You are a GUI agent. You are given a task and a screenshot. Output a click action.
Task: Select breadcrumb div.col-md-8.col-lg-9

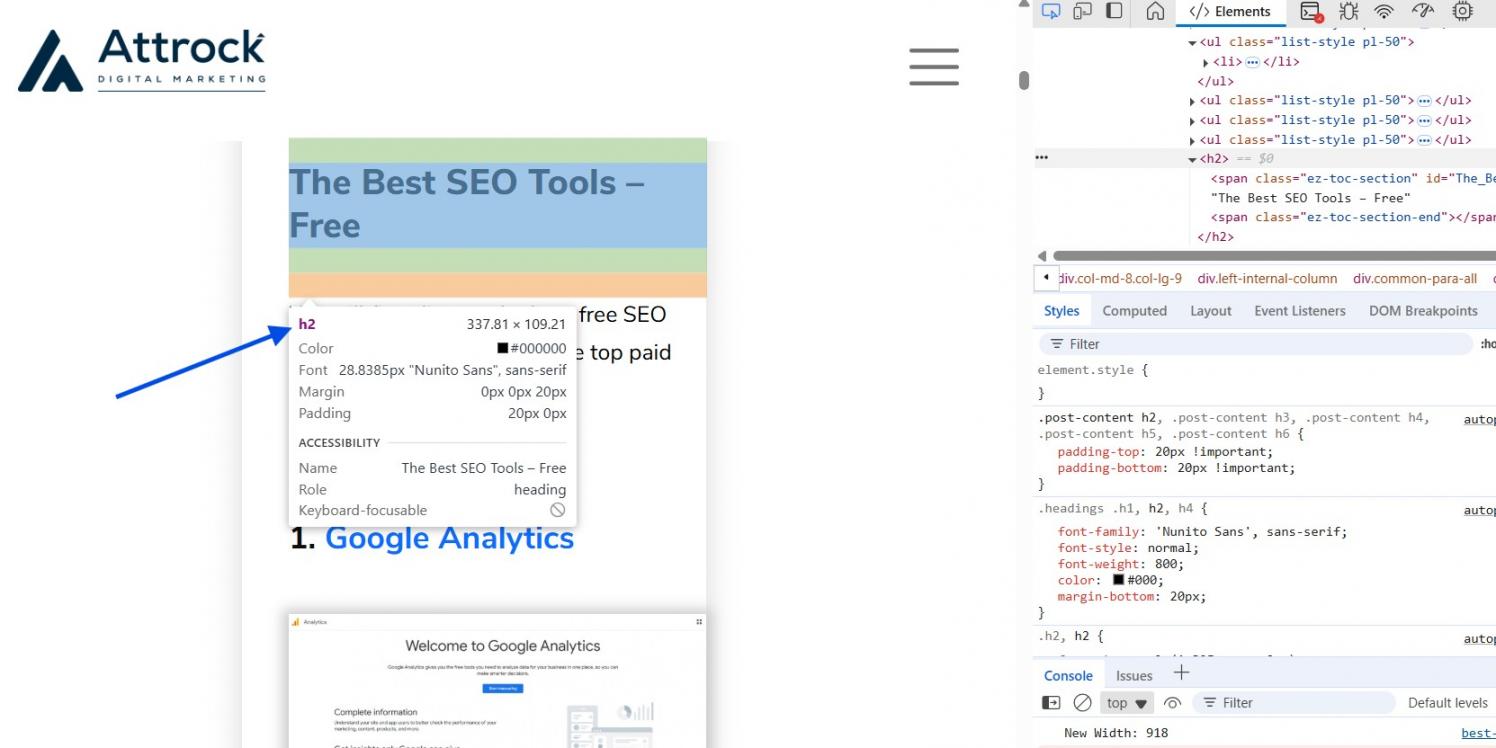point(1120,278)
